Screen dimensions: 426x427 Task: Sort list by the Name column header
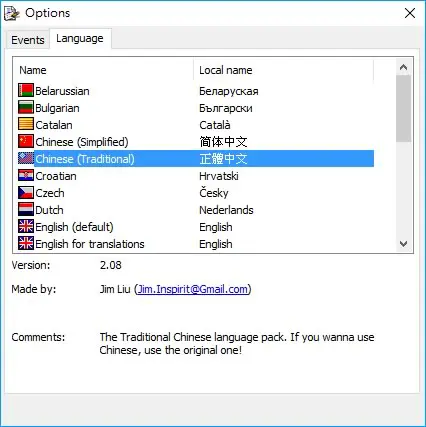tap(103, 70)
